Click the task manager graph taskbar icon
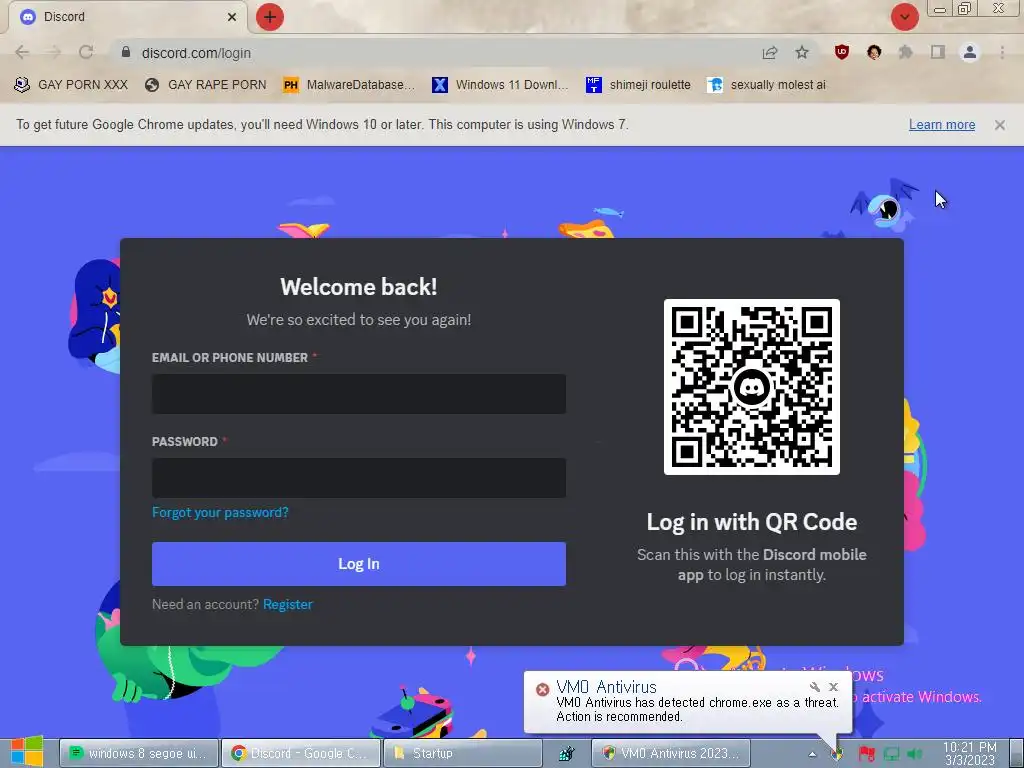 pyautogui.click(x=566, y=754)
